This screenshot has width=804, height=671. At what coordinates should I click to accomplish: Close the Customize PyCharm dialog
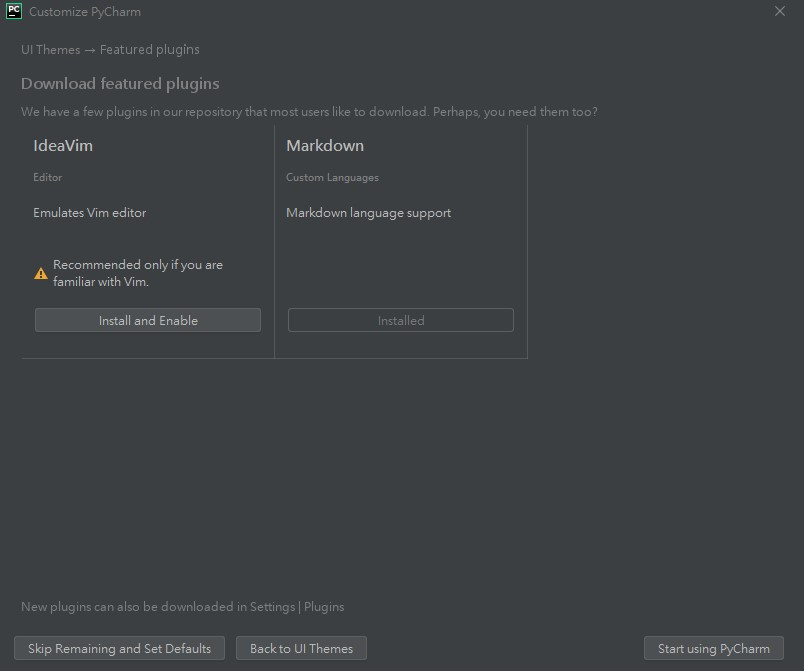[780, 11]
